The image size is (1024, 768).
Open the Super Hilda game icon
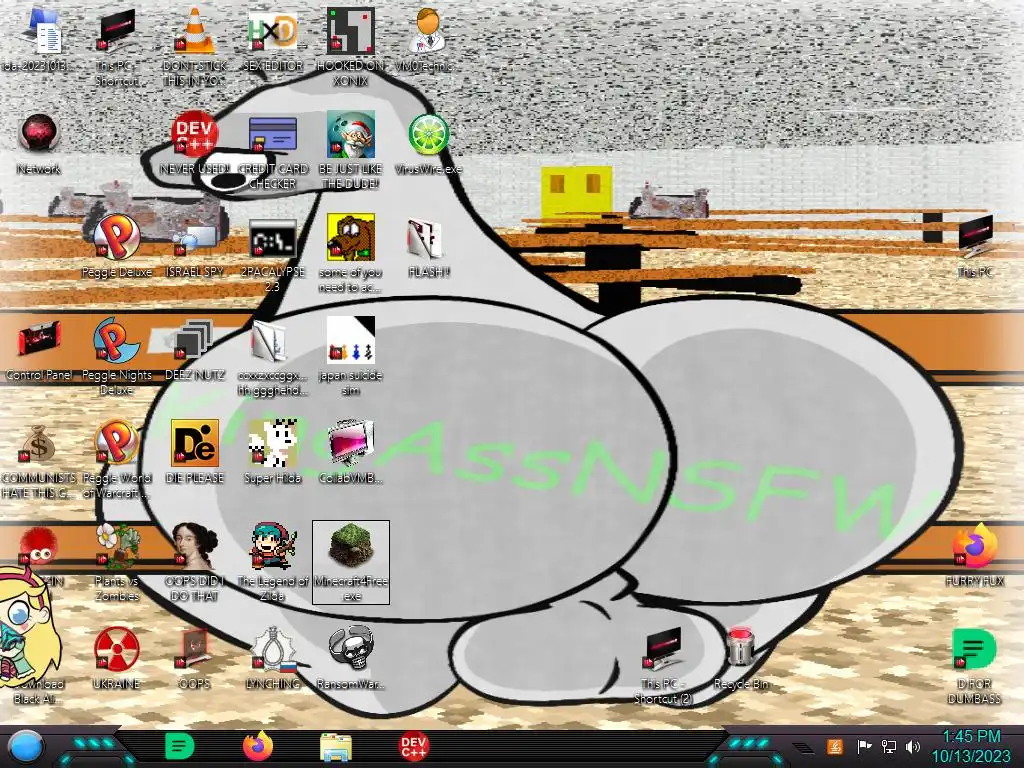pyautogui.click(x=273, y=452)
